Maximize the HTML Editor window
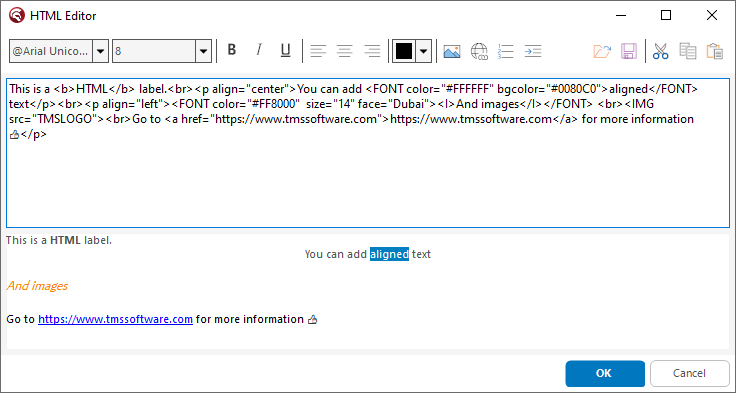This screenshot has width=736, height=393. (x=666, y=15)
